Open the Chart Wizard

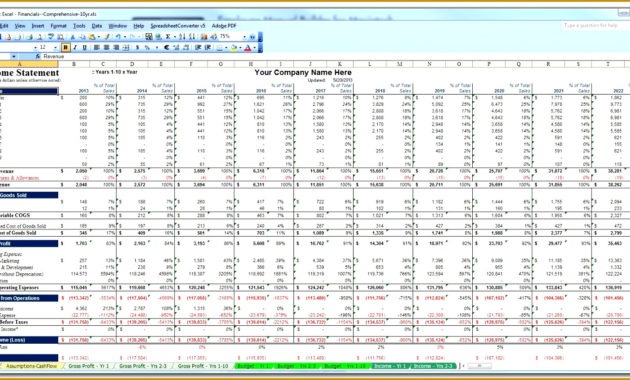pos(204,37)
